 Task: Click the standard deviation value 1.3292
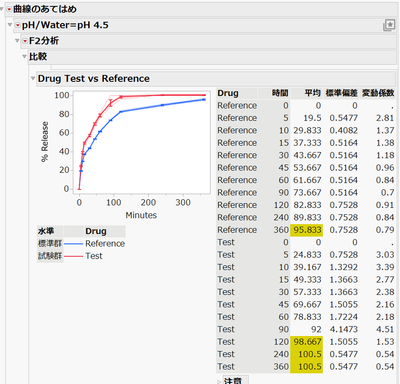[x=344, y=267]
